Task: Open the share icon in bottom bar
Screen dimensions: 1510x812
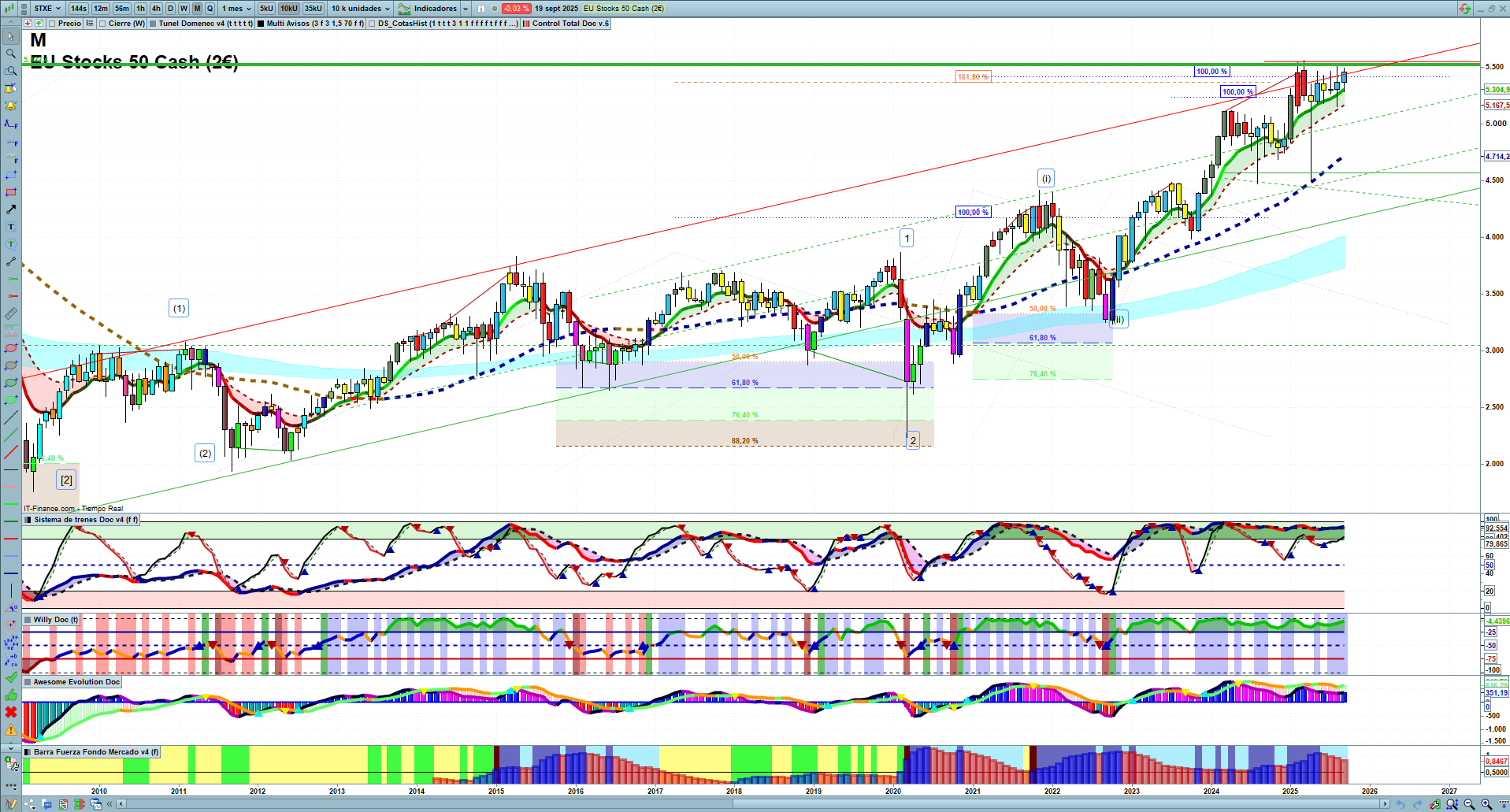Action: [x=31, y=804]
